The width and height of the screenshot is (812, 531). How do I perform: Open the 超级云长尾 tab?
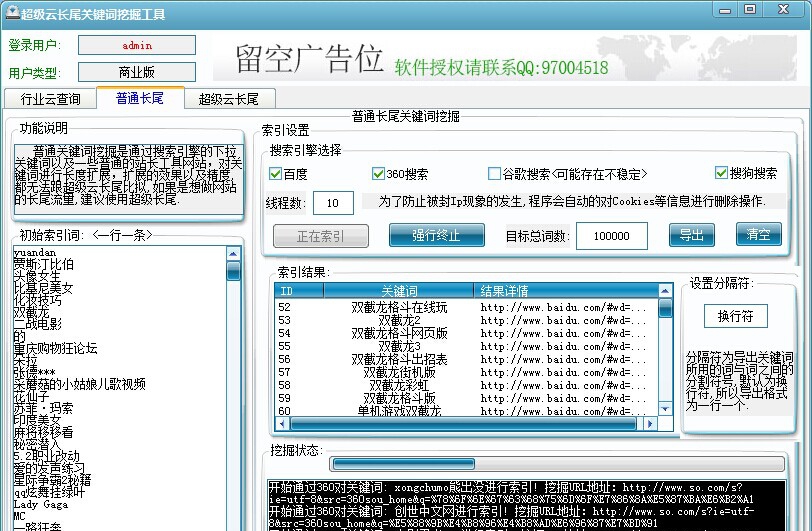(228, 98)
